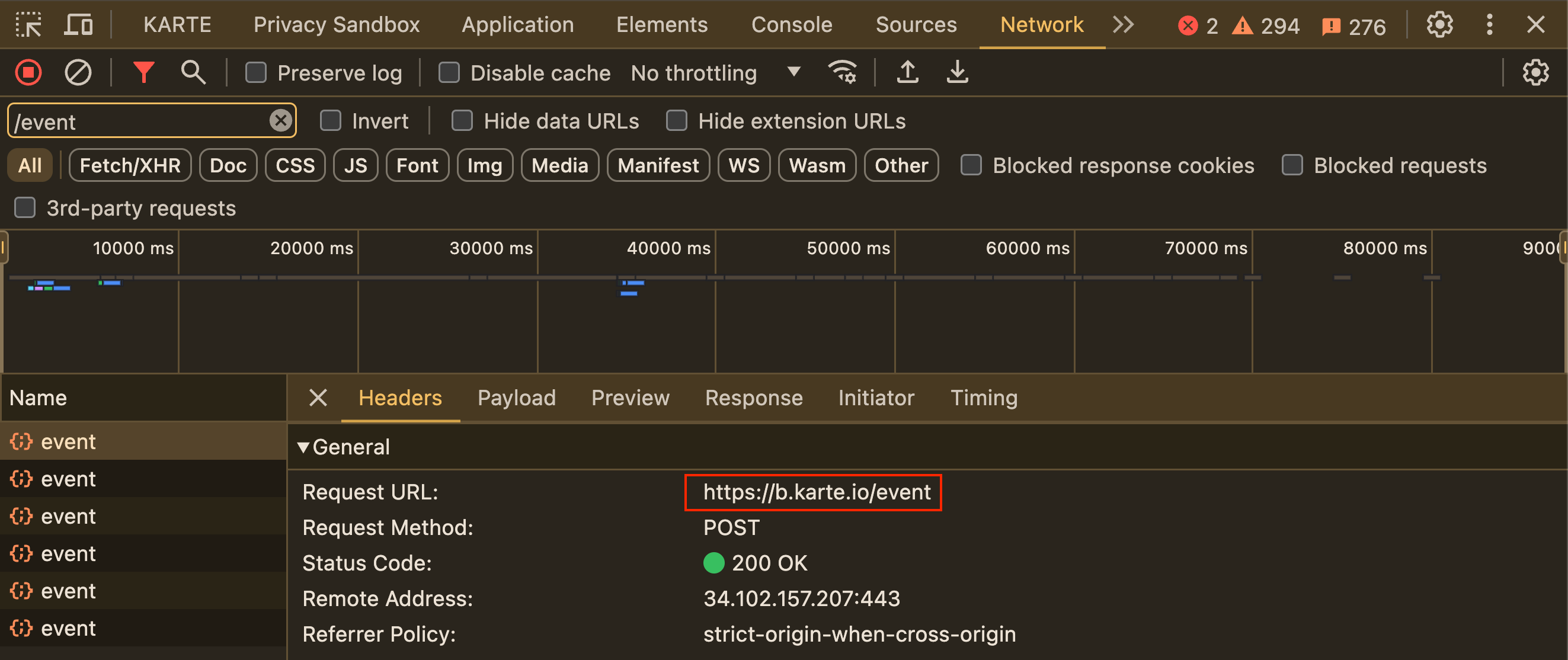Viewport: 1568px width, 660px height.
Task: Filter by Media requests
Action: pos(560,165)
